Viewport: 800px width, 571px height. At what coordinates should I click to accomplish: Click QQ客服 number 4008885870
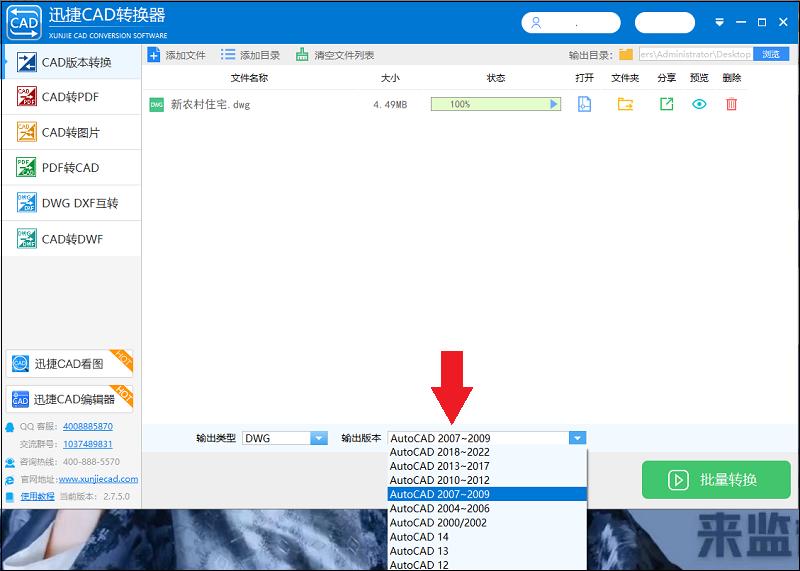(88, 426)
